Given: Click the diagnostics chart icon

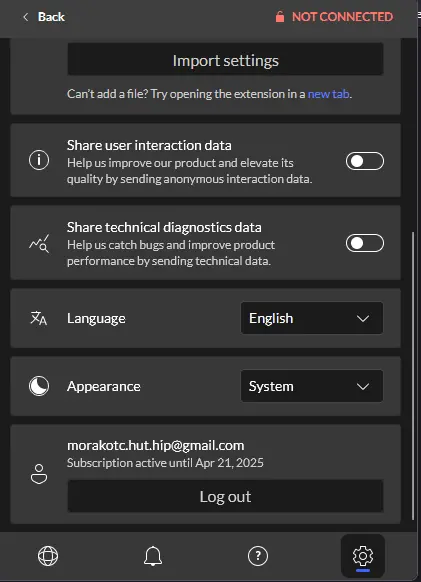Looking at the screenshot, I should coord(39,243).
